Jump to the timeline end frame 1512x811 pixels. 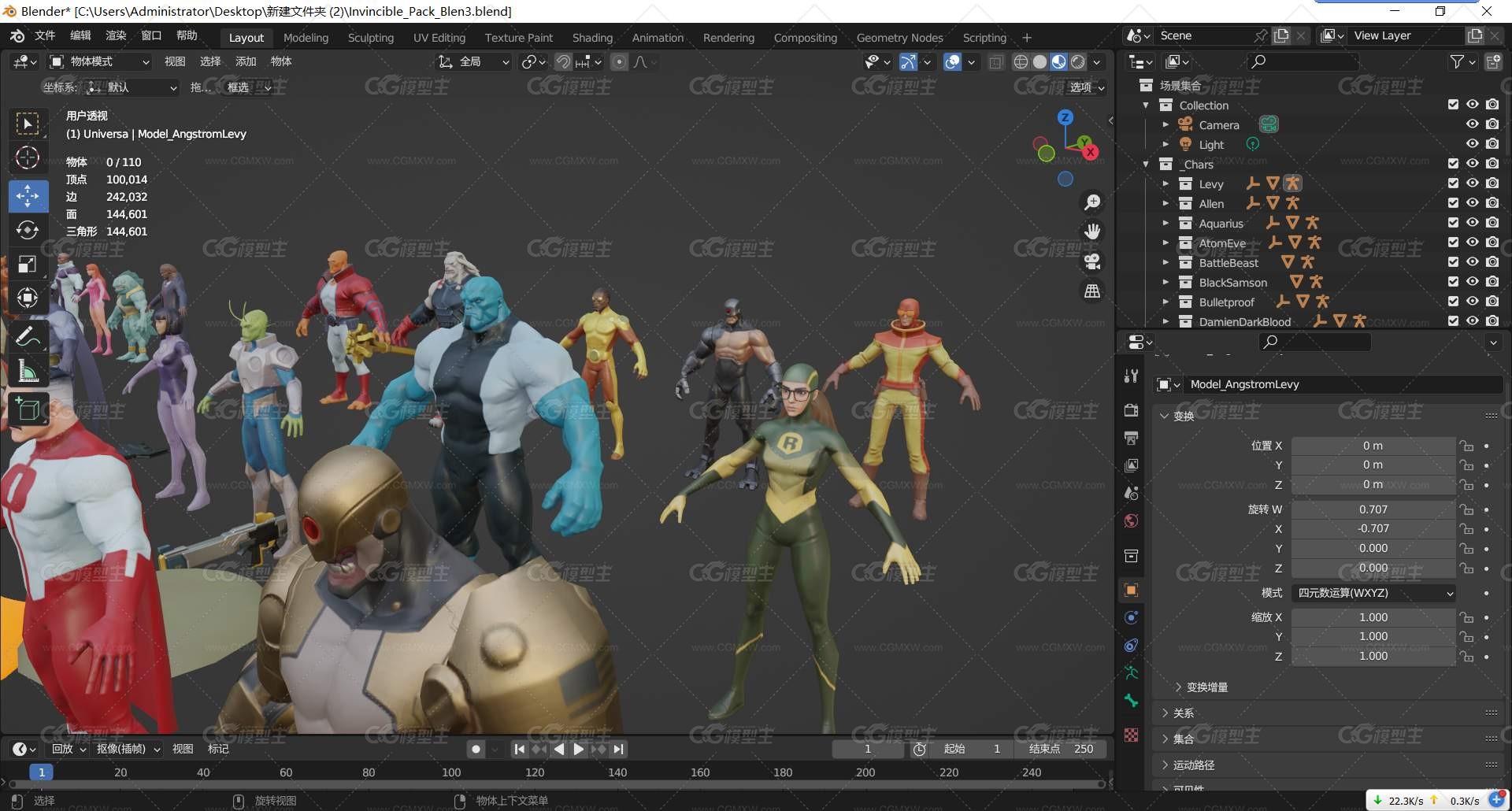[618, 749]
